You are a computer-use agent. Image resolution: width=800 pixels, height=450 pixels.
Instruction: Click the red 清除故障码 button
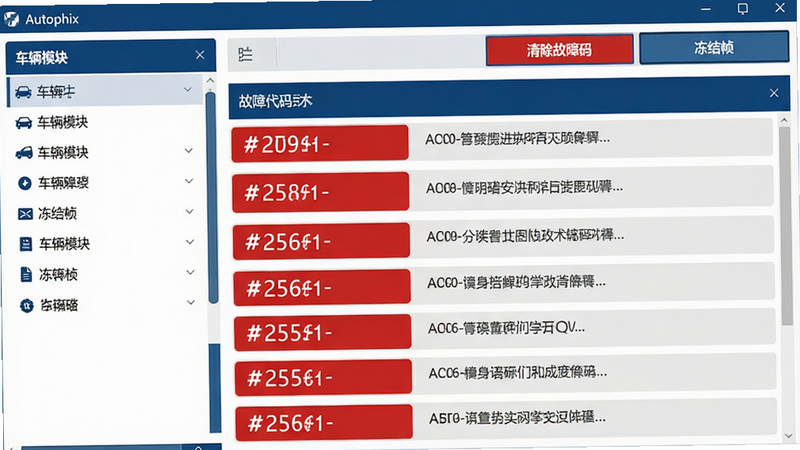(x=560, y=50)
